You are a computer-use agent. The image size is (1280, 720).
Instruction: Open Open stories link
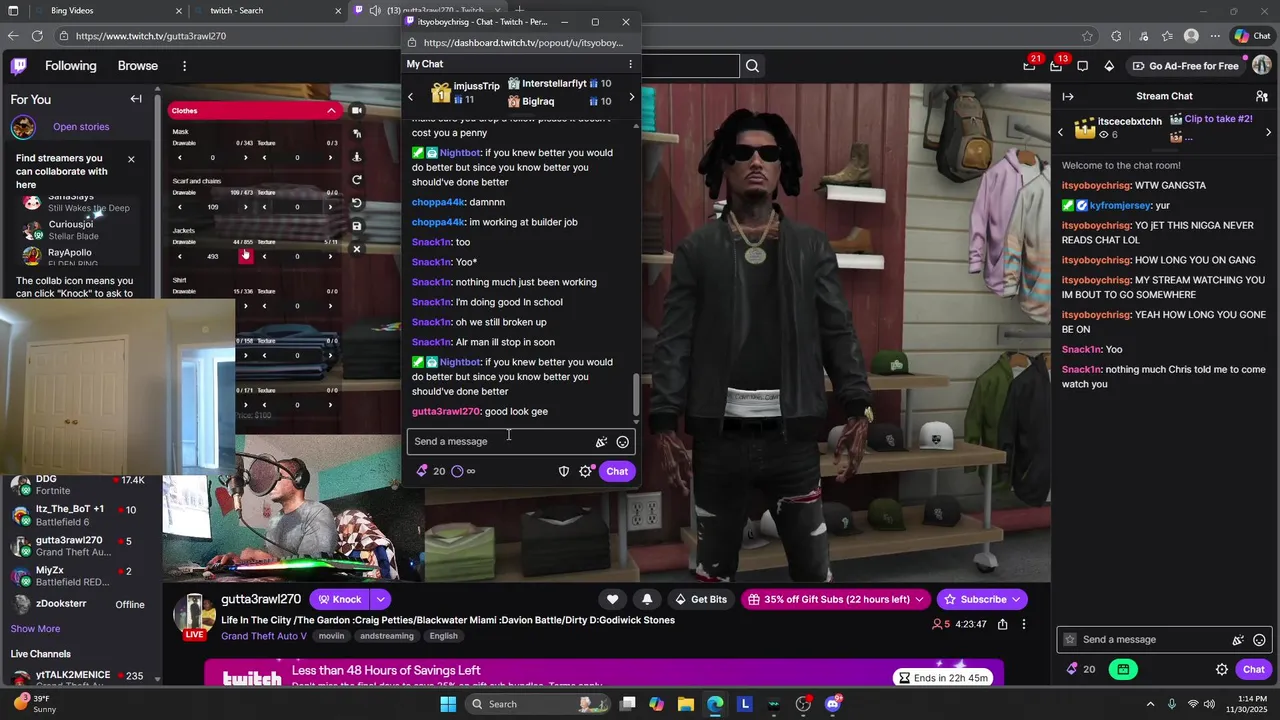pyautogui.click(x=81, y=127)
